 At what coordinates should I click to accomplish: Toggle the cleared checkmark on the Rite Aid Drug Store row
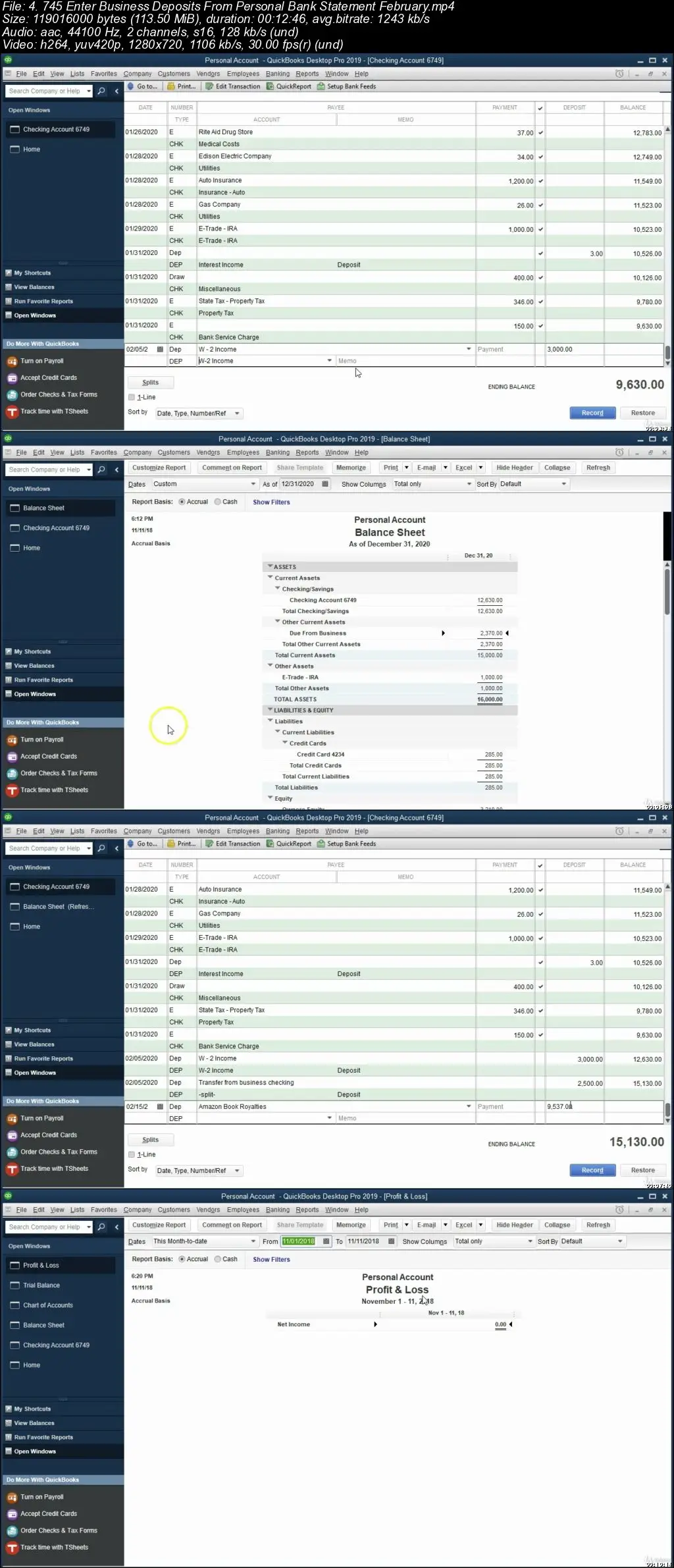coord(540,132)
